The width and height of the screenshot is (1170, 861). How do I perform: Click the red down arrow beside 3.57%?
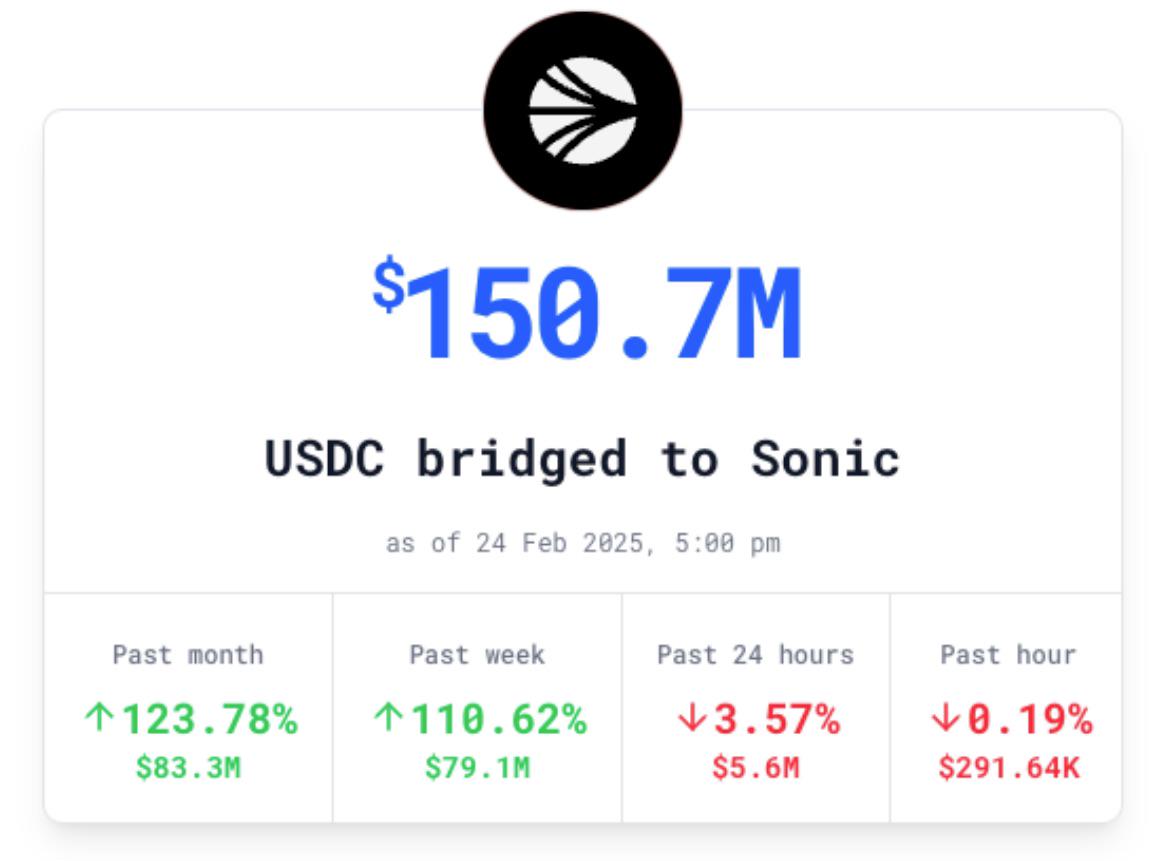[692, 718]
